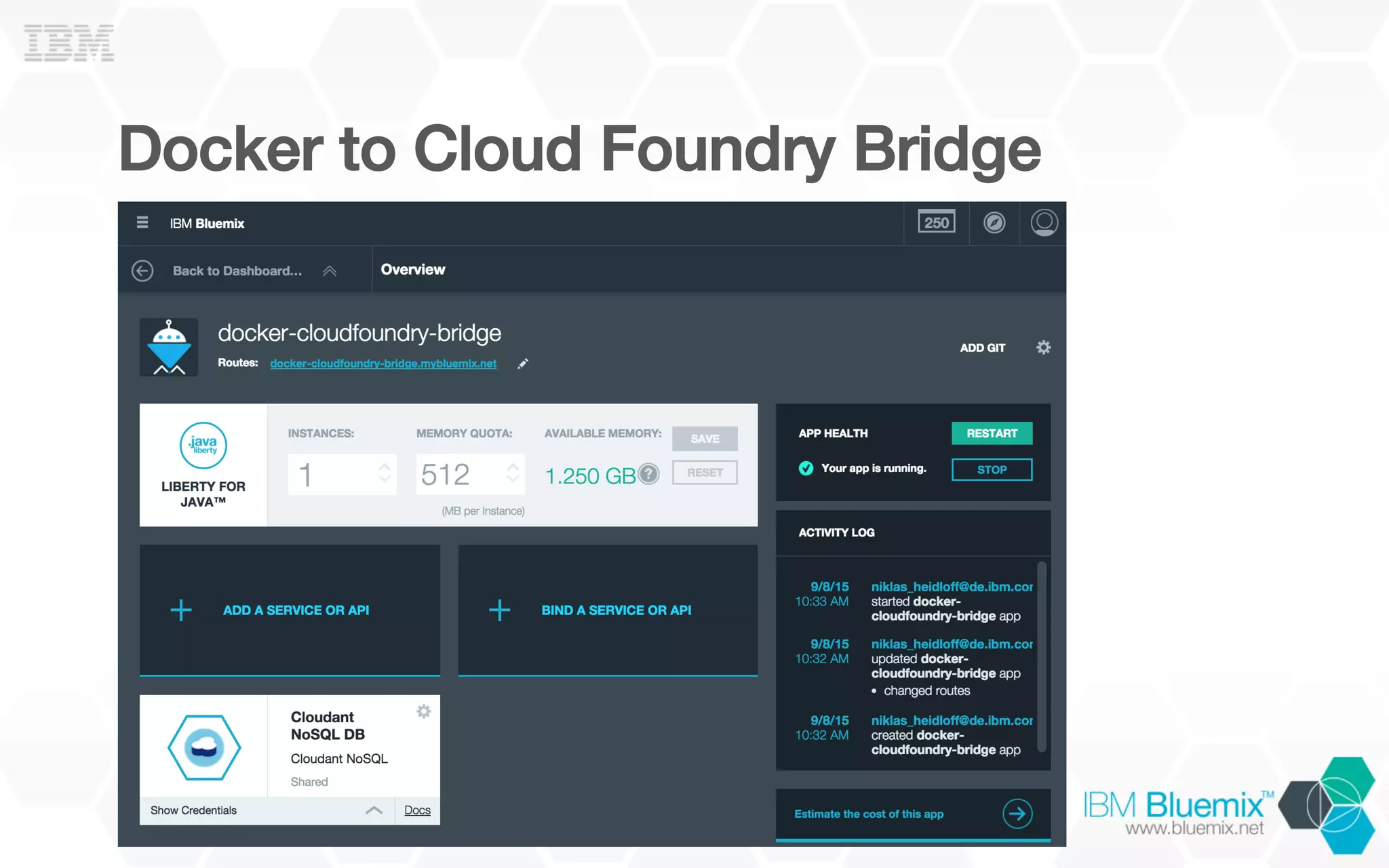Image resolution: width=1389 pixels, height=868 pixels.
Task: Click Estimate the cost of this app
Action: click(869, 814)
